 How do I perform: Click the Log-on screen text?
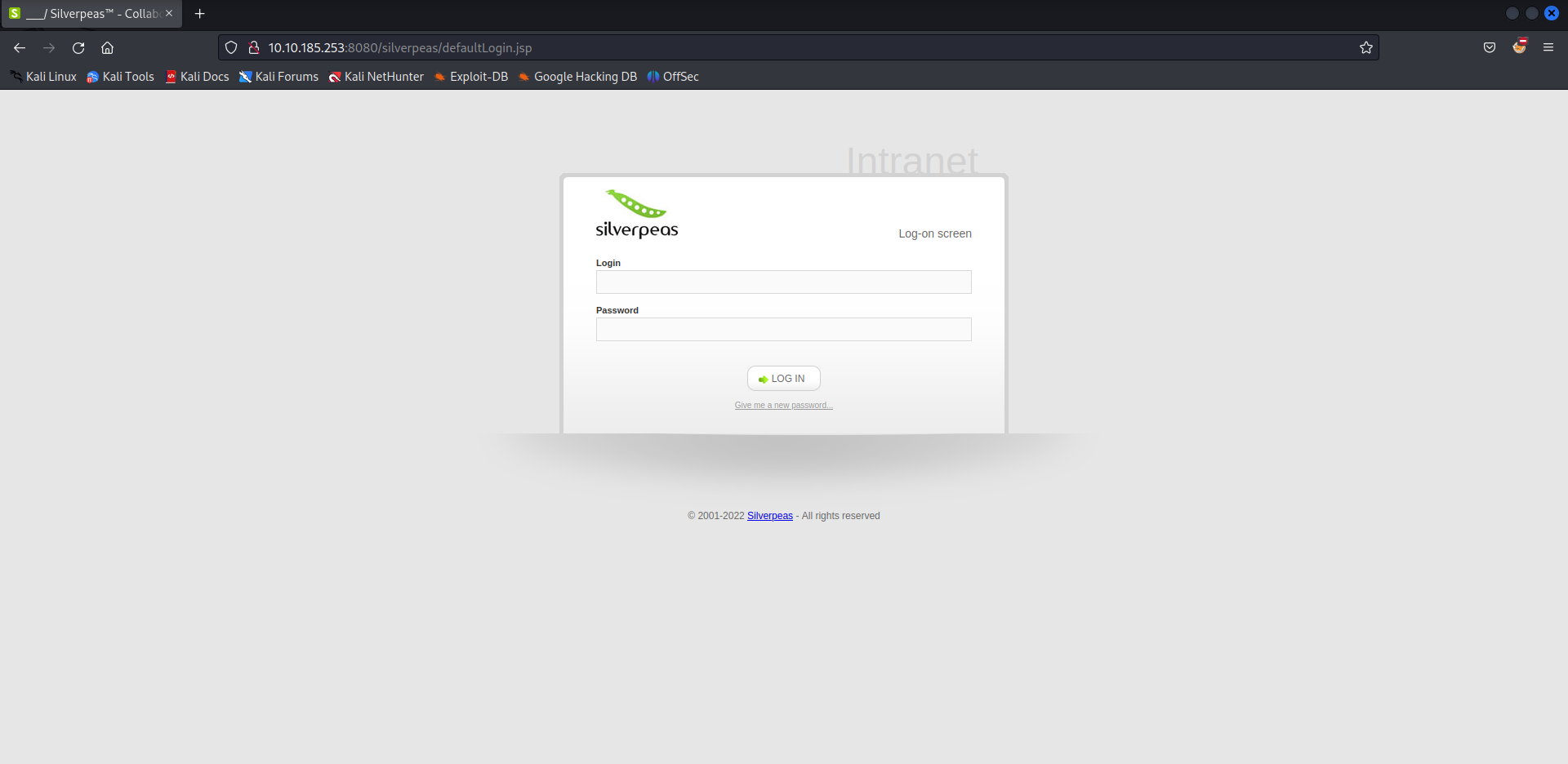point(935,233)
